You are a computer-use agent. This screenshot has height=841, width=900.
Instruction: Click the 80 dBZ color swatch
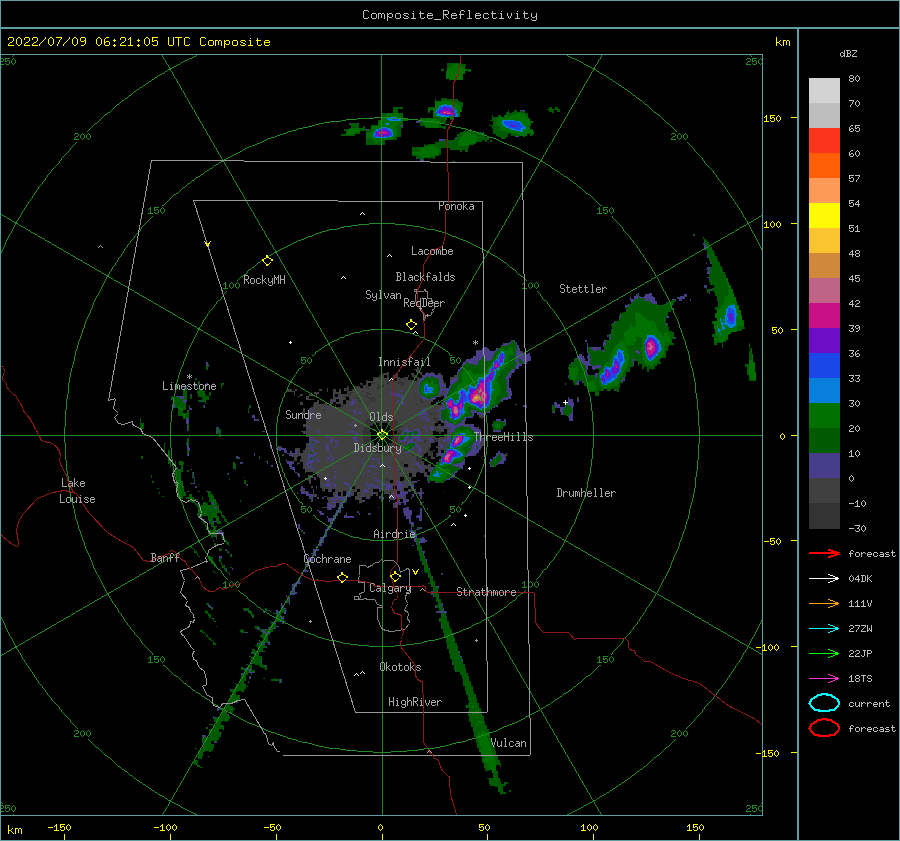tap(824, 91)
